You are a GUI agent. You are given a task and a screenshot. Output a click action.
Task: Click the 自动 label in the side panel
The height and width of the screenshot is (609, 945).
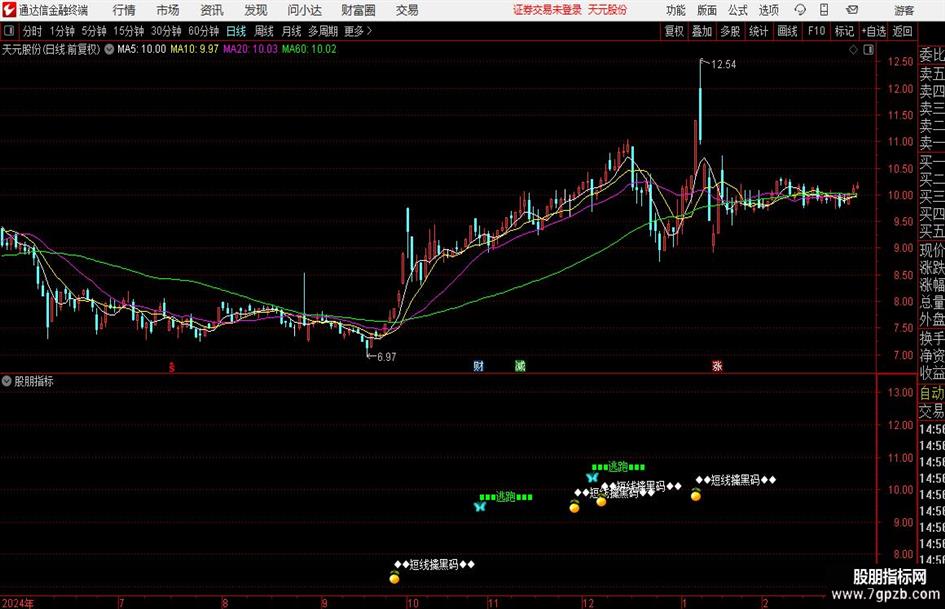coord(932,393)
